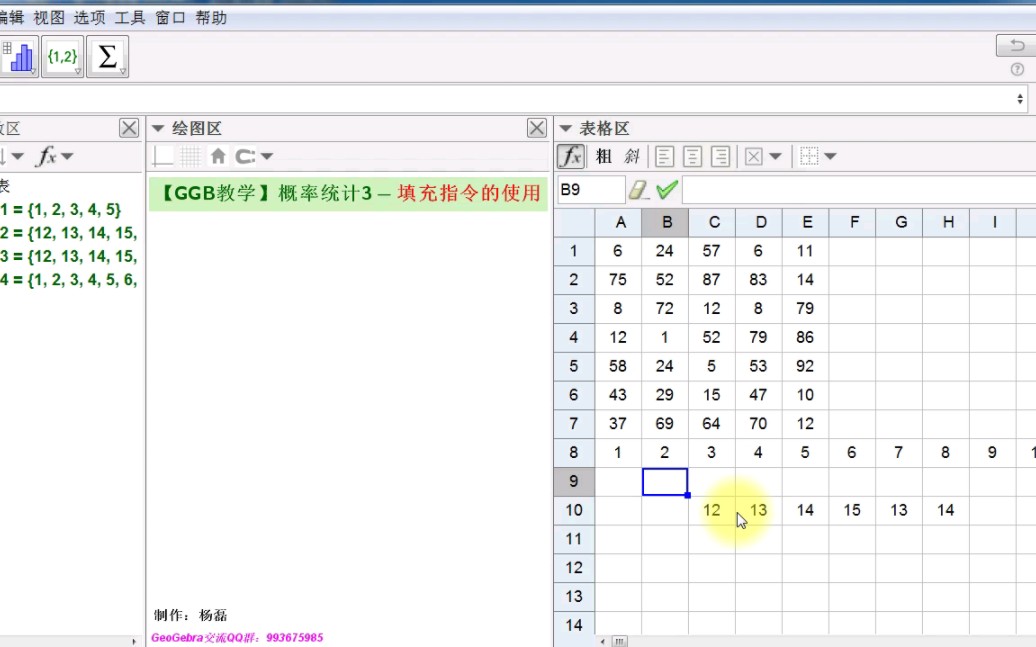Viewport: 1036px width, 647px height.
Task: Click the home standard view icon in 绘图区 toolbar
Action: 218,157
